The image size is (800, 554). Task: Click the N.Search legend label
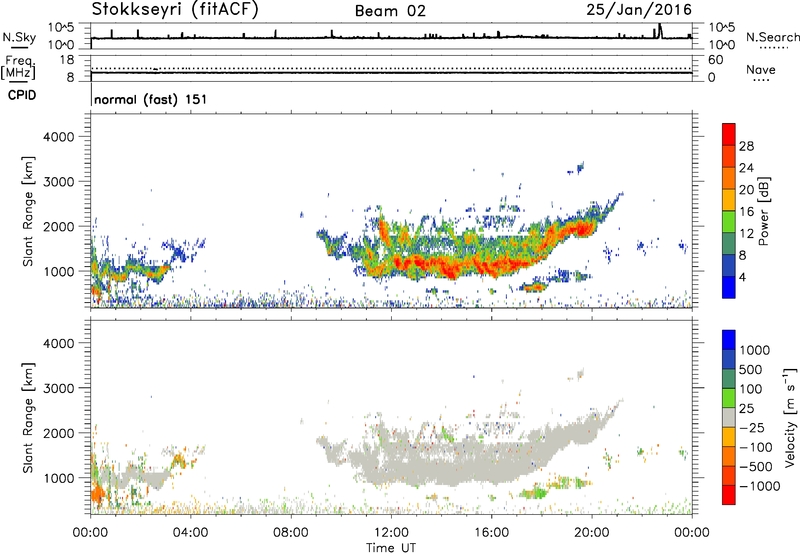[x=772, y=37]
